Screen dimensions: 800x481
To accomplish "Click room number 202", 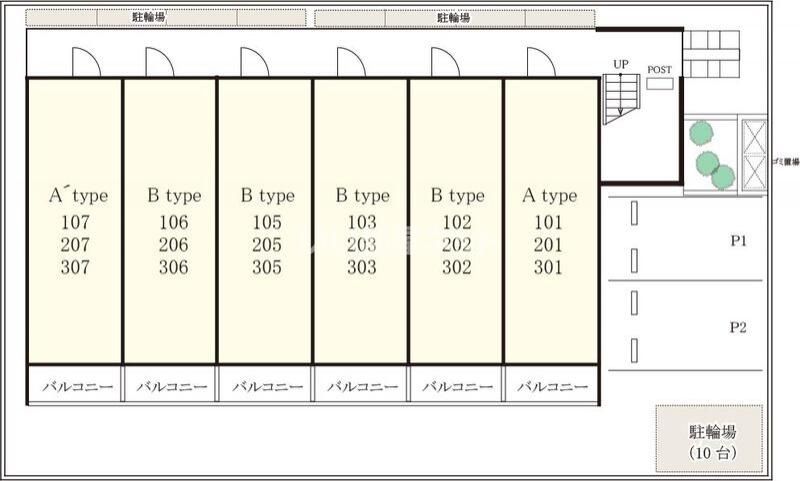I will [x=457, y=245].
